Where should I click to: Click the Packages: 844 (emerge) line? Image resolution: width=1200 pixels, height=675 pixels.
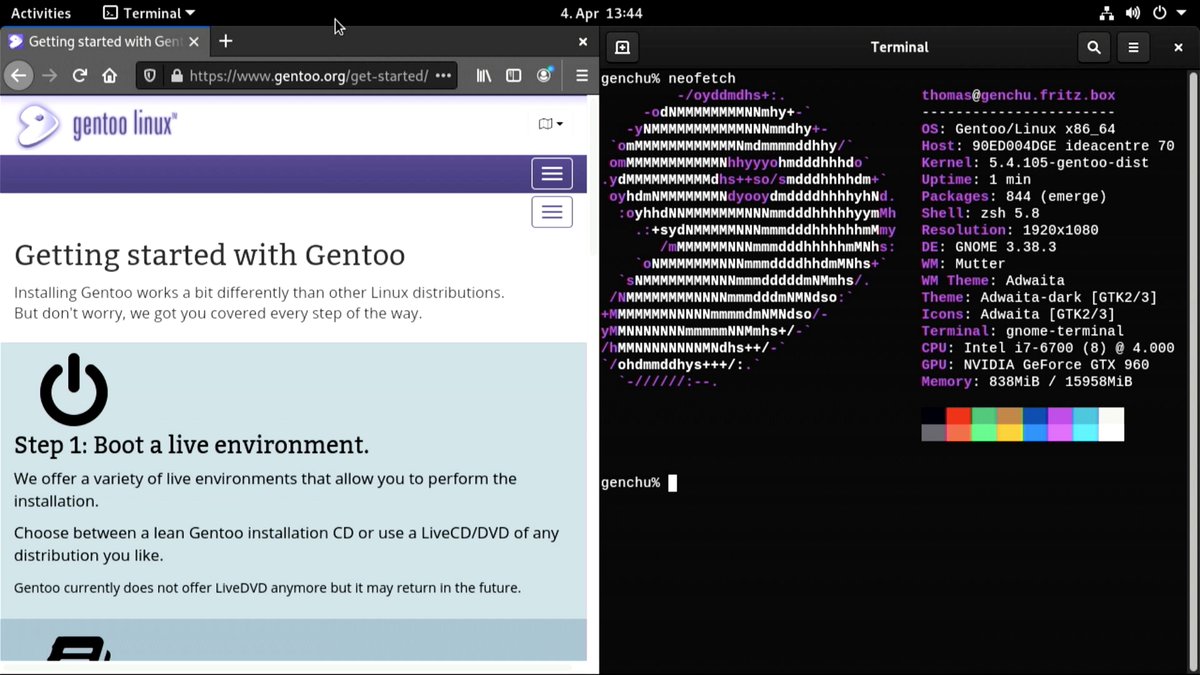tap(1014, 197)
